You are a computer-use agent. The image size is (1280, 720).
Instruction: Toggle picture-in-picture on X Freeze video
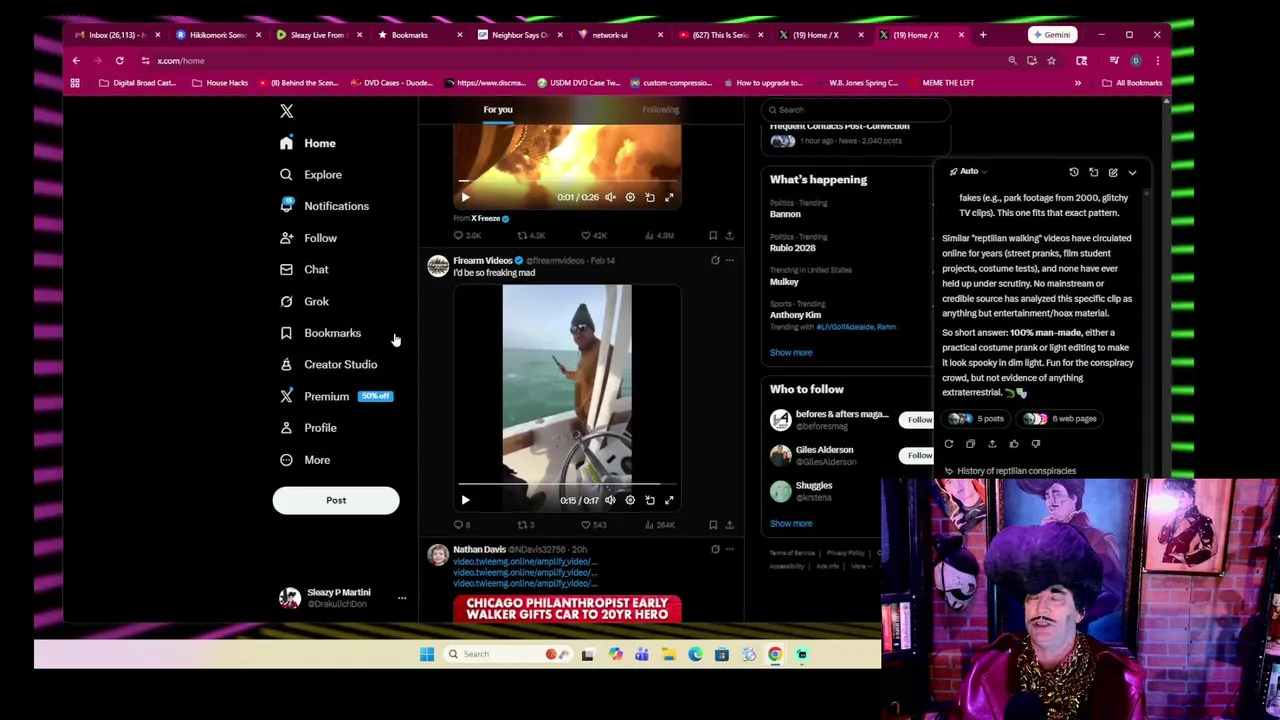(650, 198)
